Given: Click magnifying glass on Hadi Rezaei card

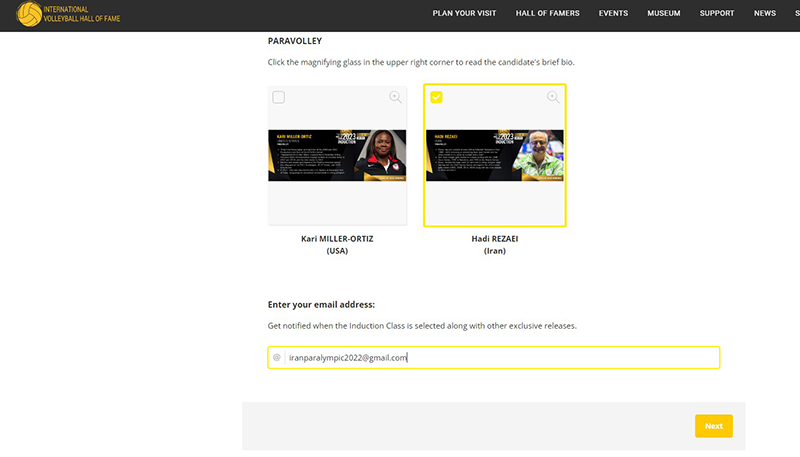Looking at the screenshot, I should point(553,97).
